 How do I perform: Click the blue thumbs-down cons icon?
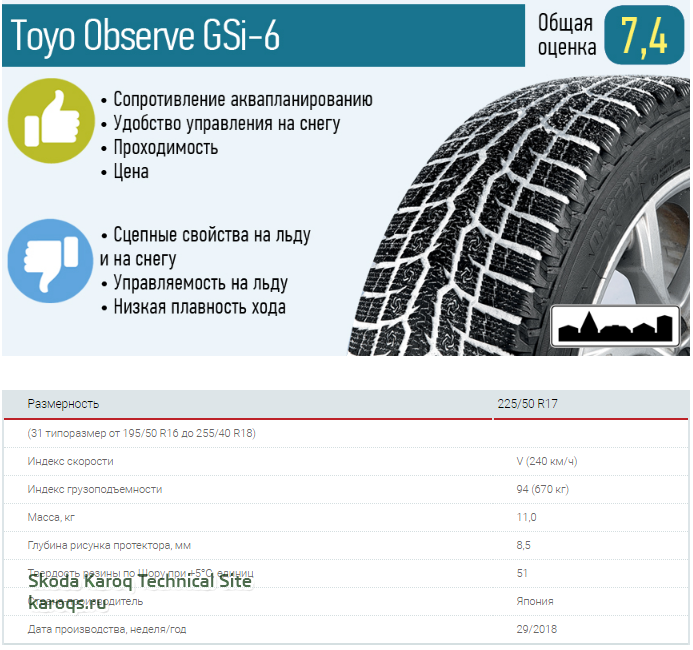[x=50, y=261]
